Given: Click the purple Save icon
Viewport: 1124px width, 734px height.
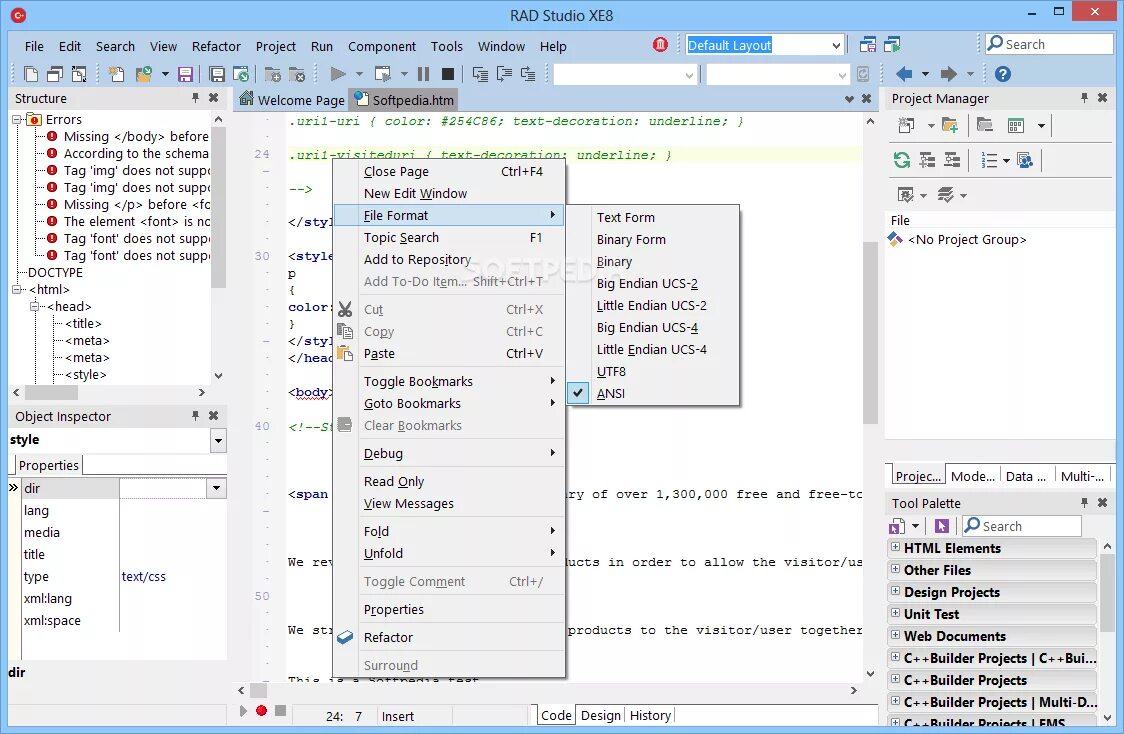Looking at the screenshot, I should pyautogui.click(x=186, y=74).
